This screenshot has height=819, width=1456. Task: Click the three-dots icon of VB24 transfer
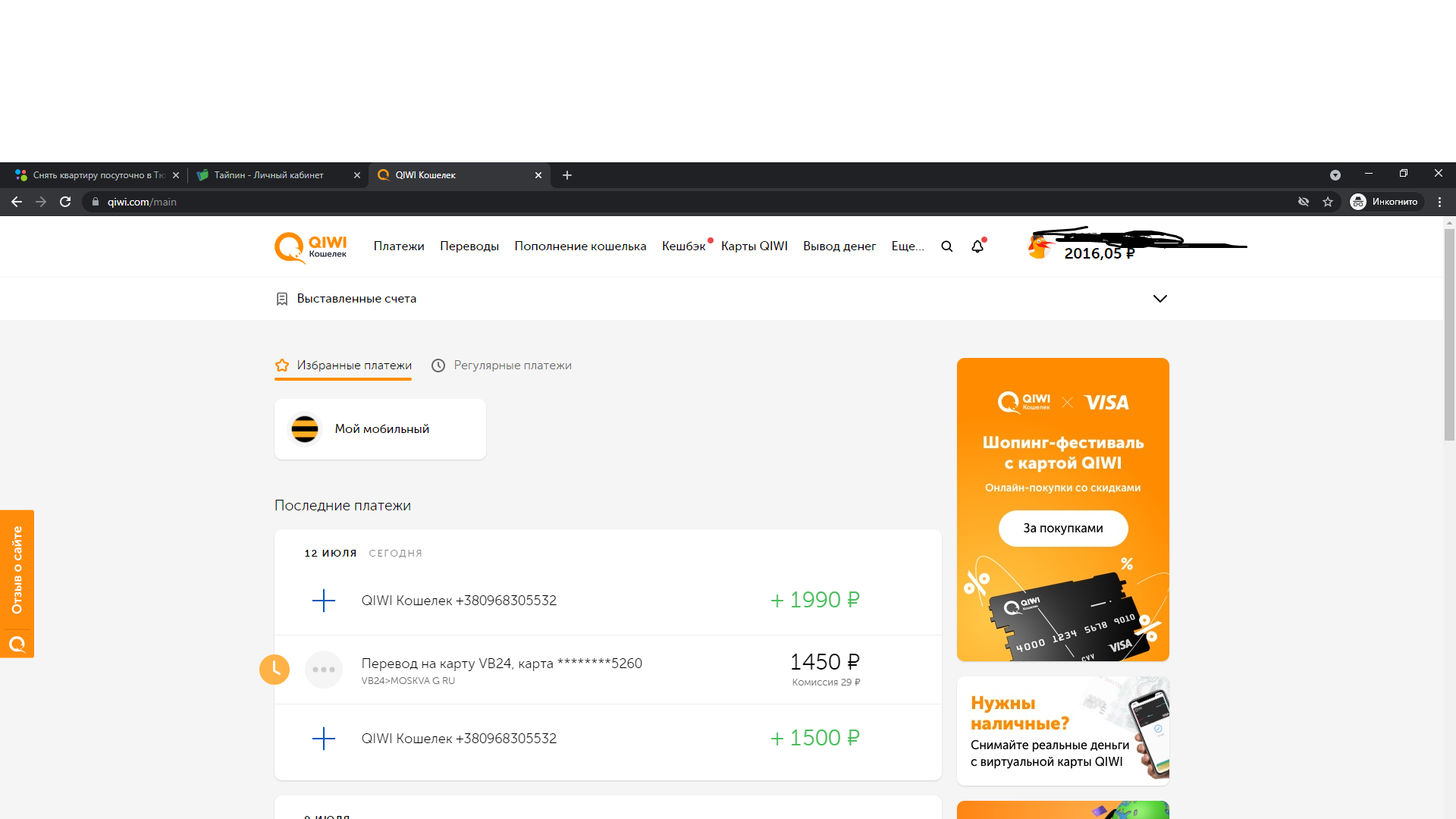tap(324, 670)
